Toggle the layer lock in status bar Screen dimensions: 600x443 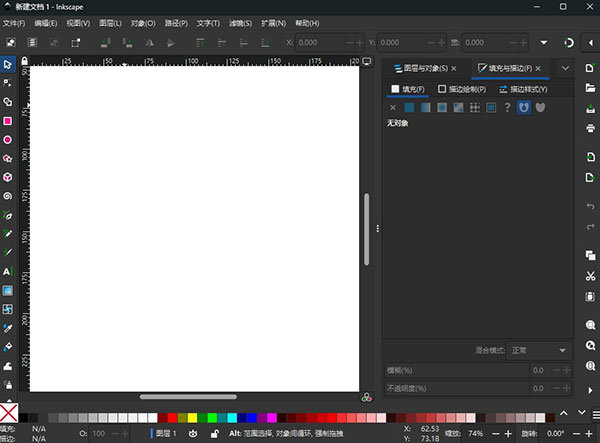point(216,433)
